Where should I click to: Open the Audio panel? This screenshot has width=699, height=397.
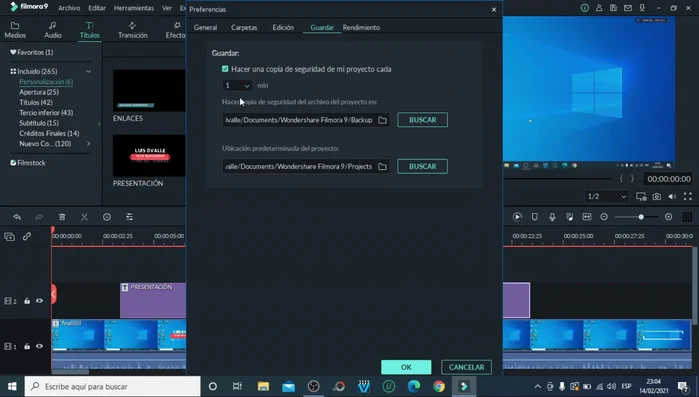[x=53, y=30]
